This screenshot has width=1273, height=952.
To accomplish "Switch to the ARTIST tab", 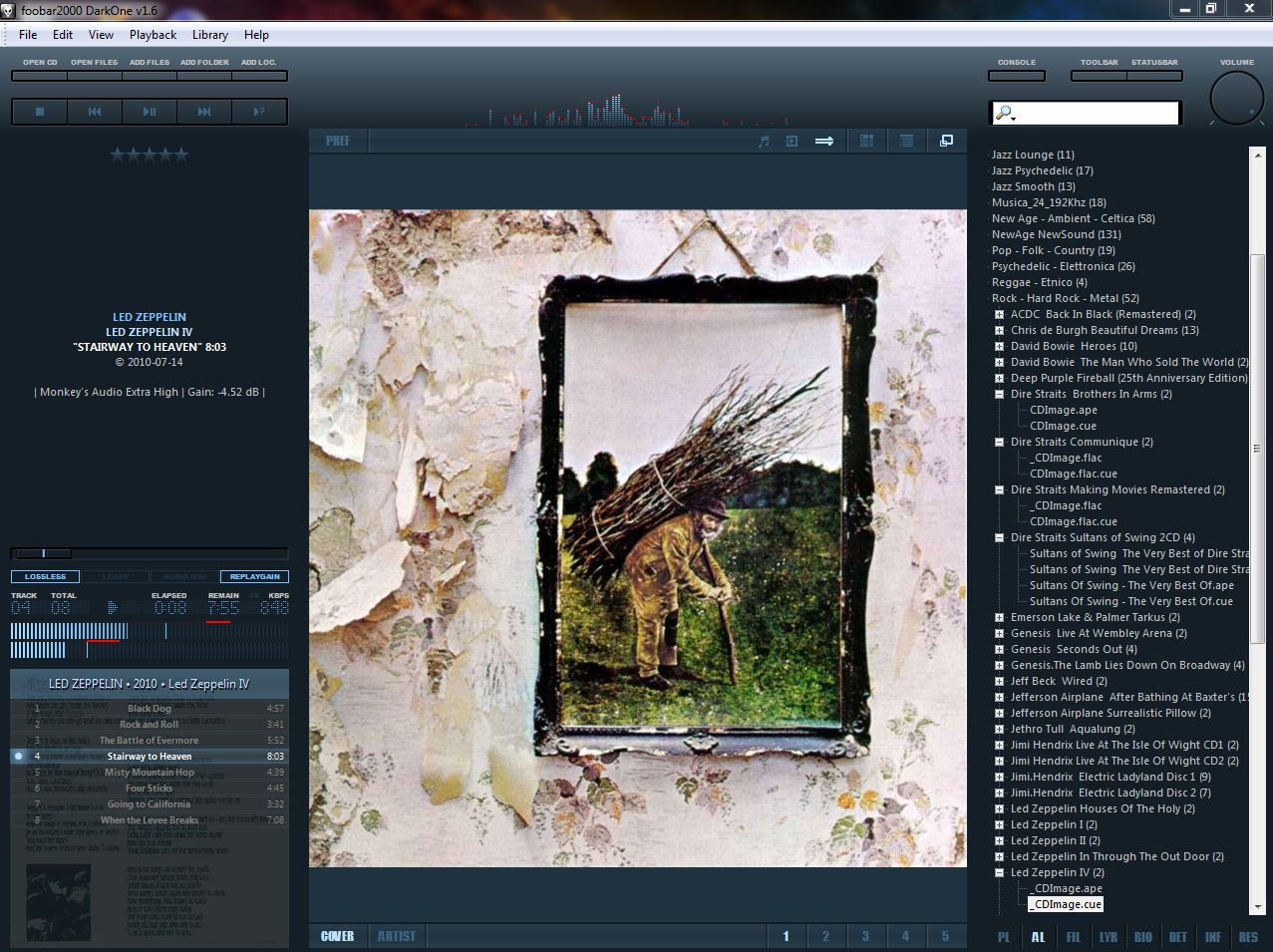I will 396,936.
